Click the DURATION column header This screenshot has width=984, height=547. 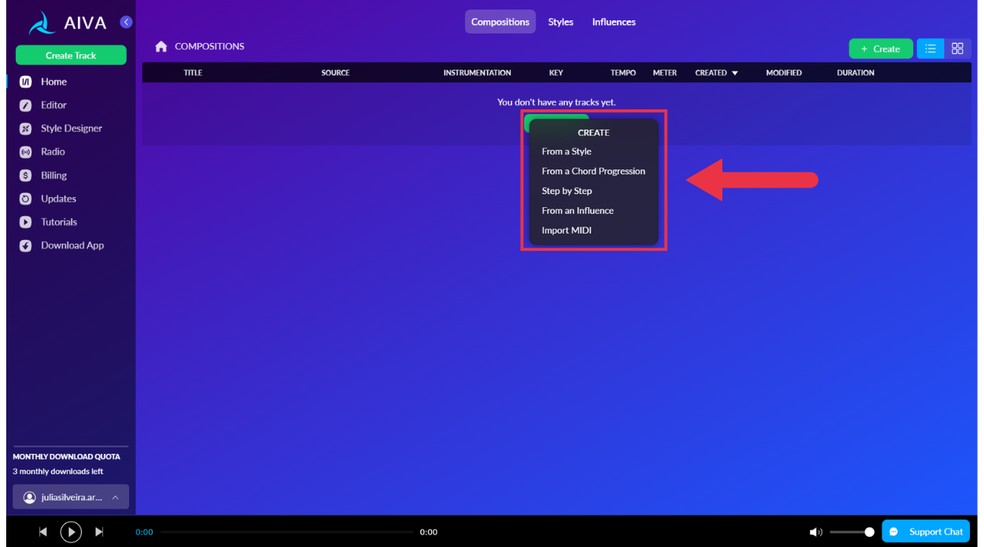[855, 73]
